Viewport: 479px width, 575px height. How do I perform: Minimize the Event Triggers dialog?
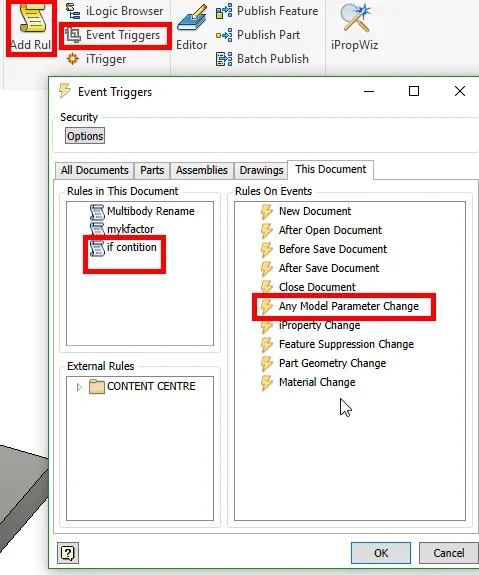pyautogui.click(x=369, y=91)
